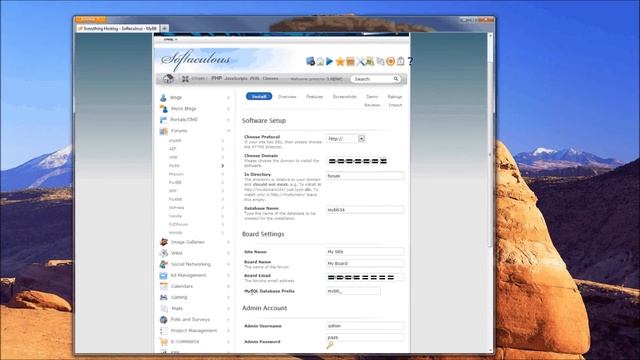Open the Reviews tab

pyautogui.click(x=372, y=105)
